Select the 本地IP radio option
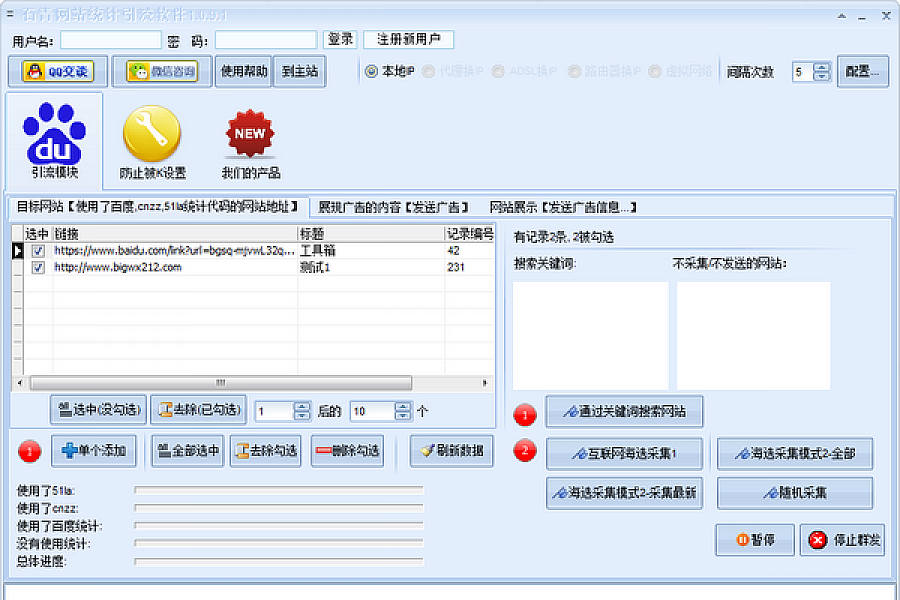 [371, 72]
